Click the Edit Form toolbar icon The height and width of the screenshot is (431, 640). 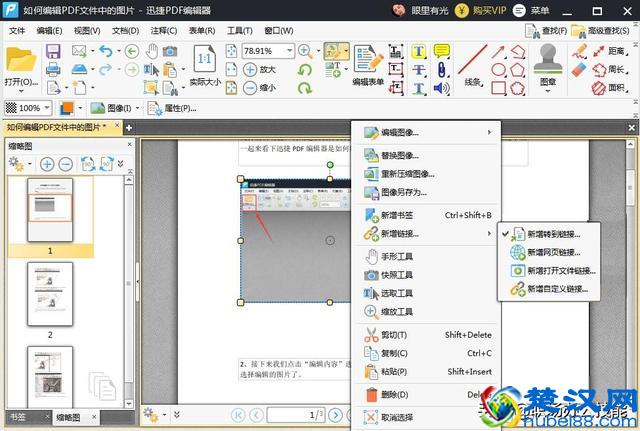coord(368,59)
